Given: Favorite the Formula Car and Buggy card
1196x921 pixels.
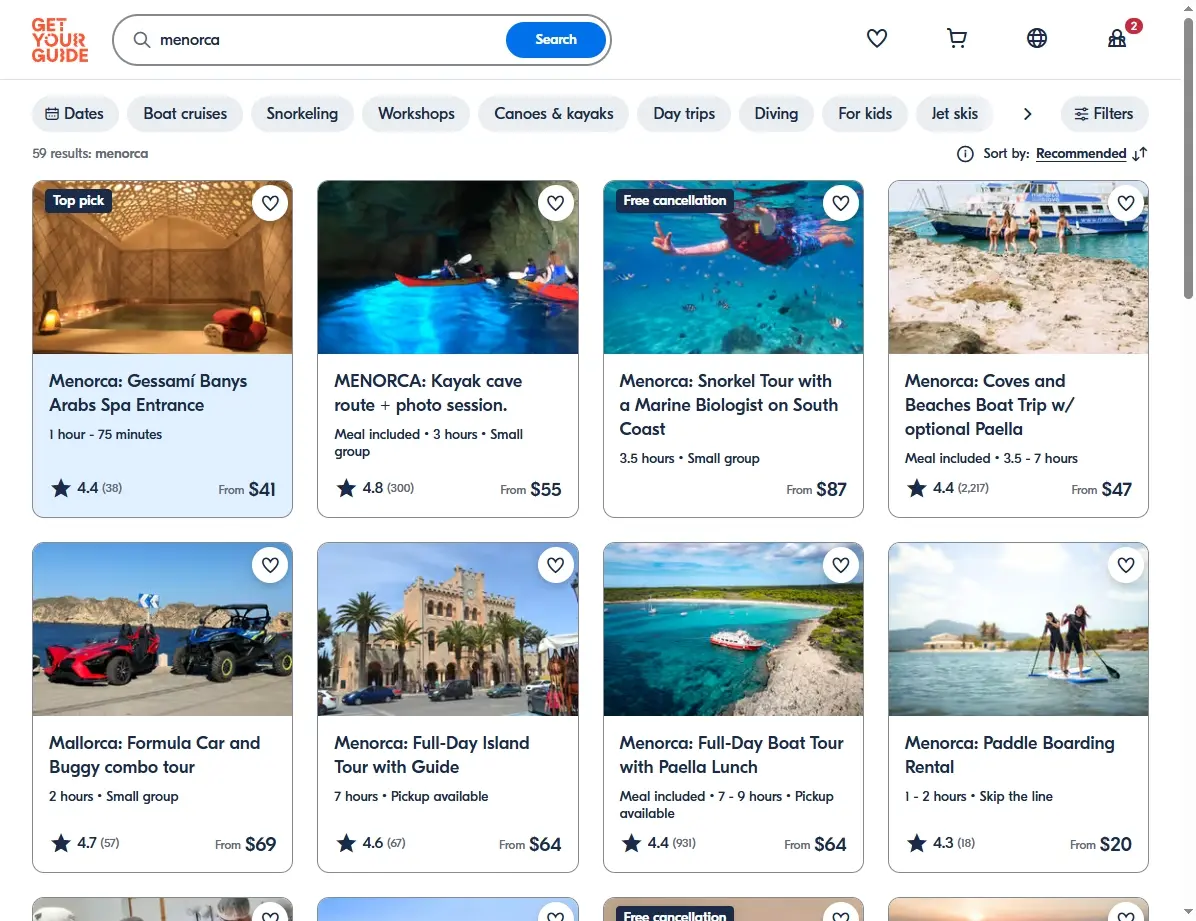Looking at the screenshot, I should [x=270, y=565].
